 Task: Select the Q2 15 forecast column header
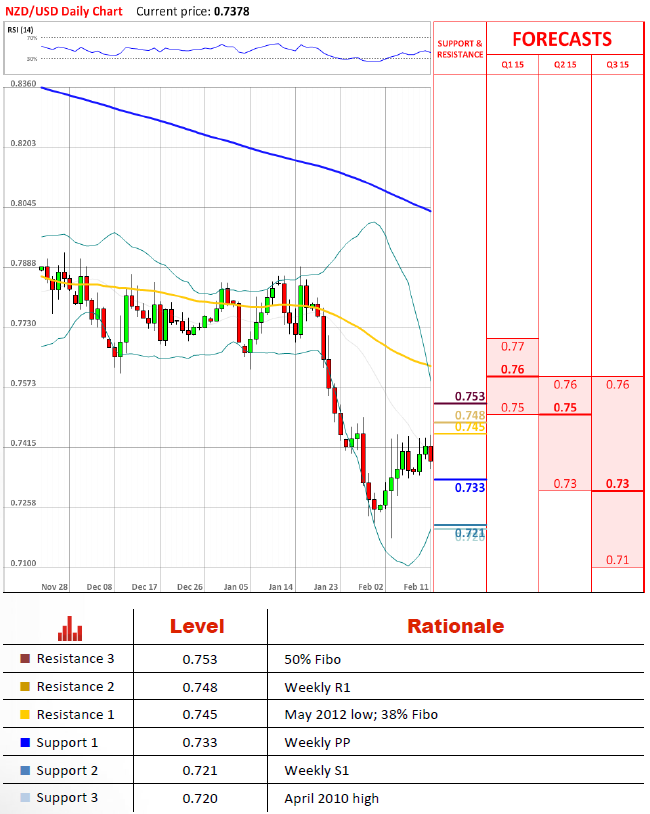(x=565, y=65)
